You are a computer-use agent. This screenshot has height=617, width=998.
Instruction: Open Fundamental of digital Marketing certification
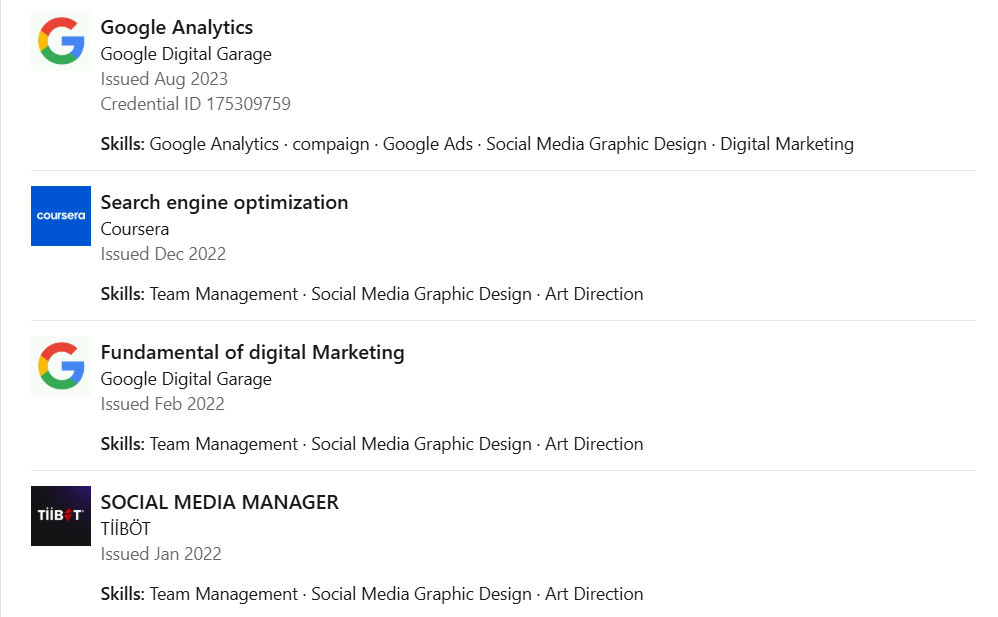(x=252, y=352)
